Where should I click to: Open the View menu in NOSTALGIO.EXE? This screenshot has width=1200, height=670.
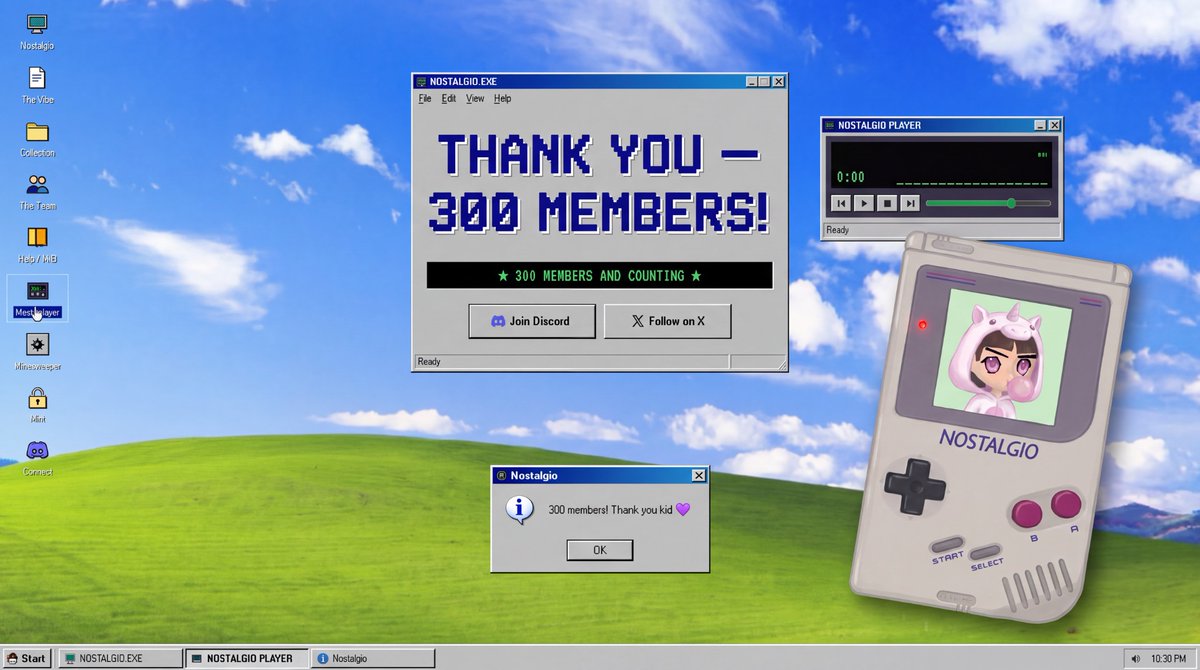(475, 99)
